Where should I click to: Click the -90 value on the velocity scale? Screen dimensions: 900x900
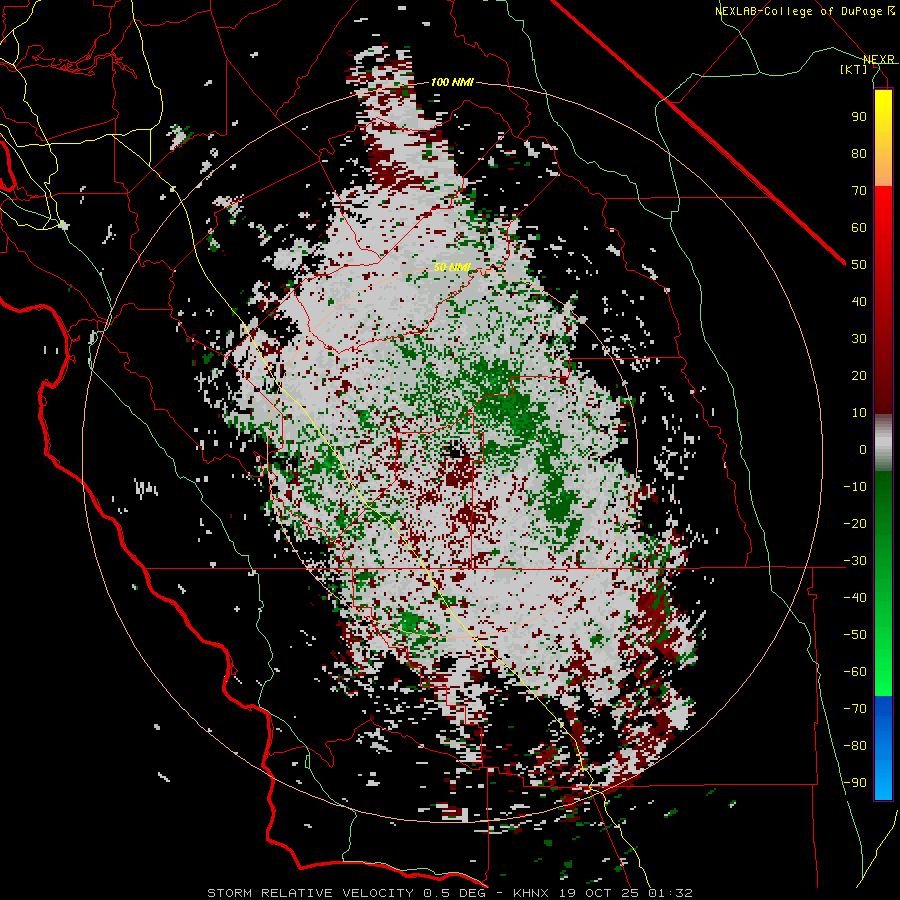tap(855, 783)
